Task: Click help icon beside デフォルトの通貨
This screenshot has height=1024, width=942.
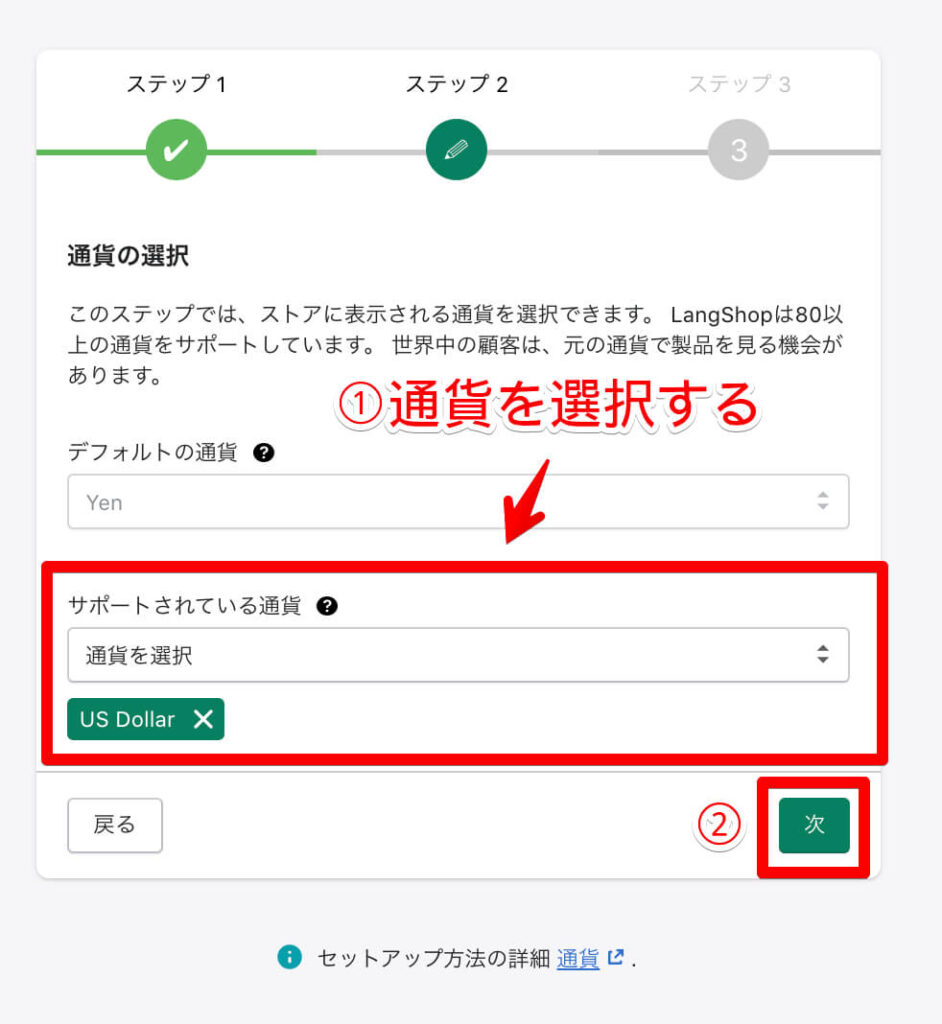Action: coord(263,452)
